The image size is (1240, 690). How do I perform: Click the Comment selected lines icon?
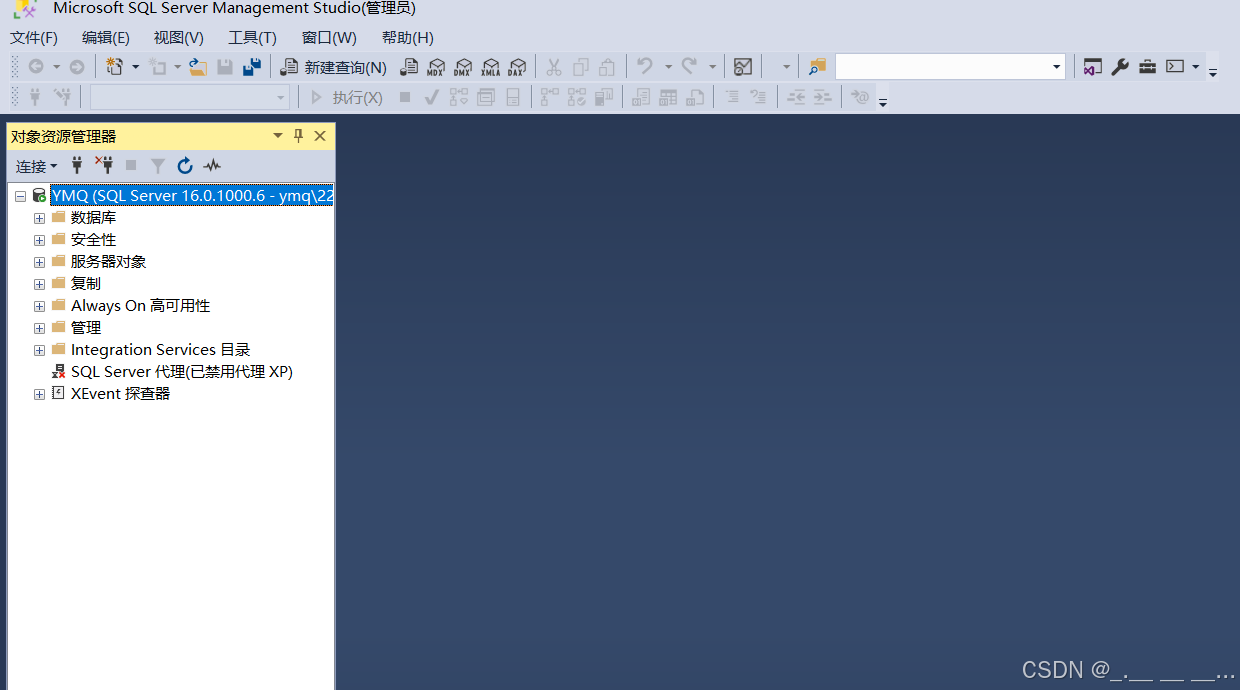coord(731,97)
